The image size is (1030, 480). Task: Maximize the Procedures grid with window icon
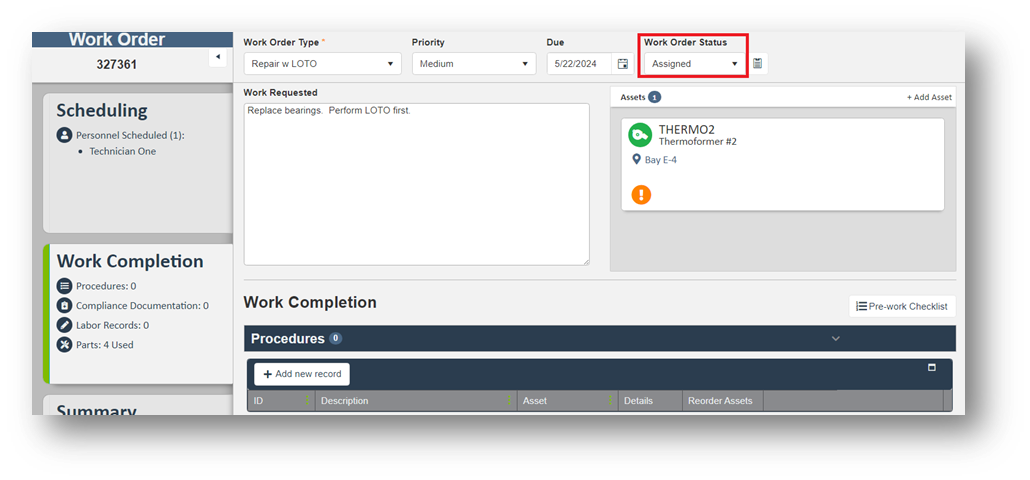pyautogui.click(x=932, y=368)
